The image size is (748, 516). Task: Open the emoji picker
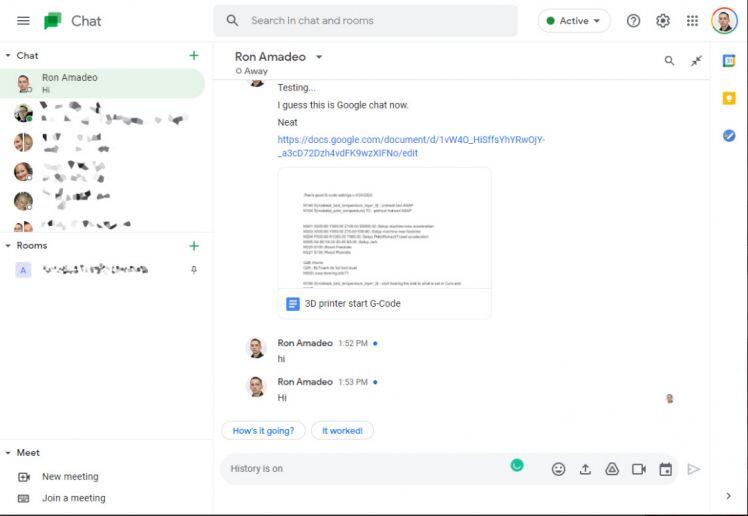[x=558, y=469]
